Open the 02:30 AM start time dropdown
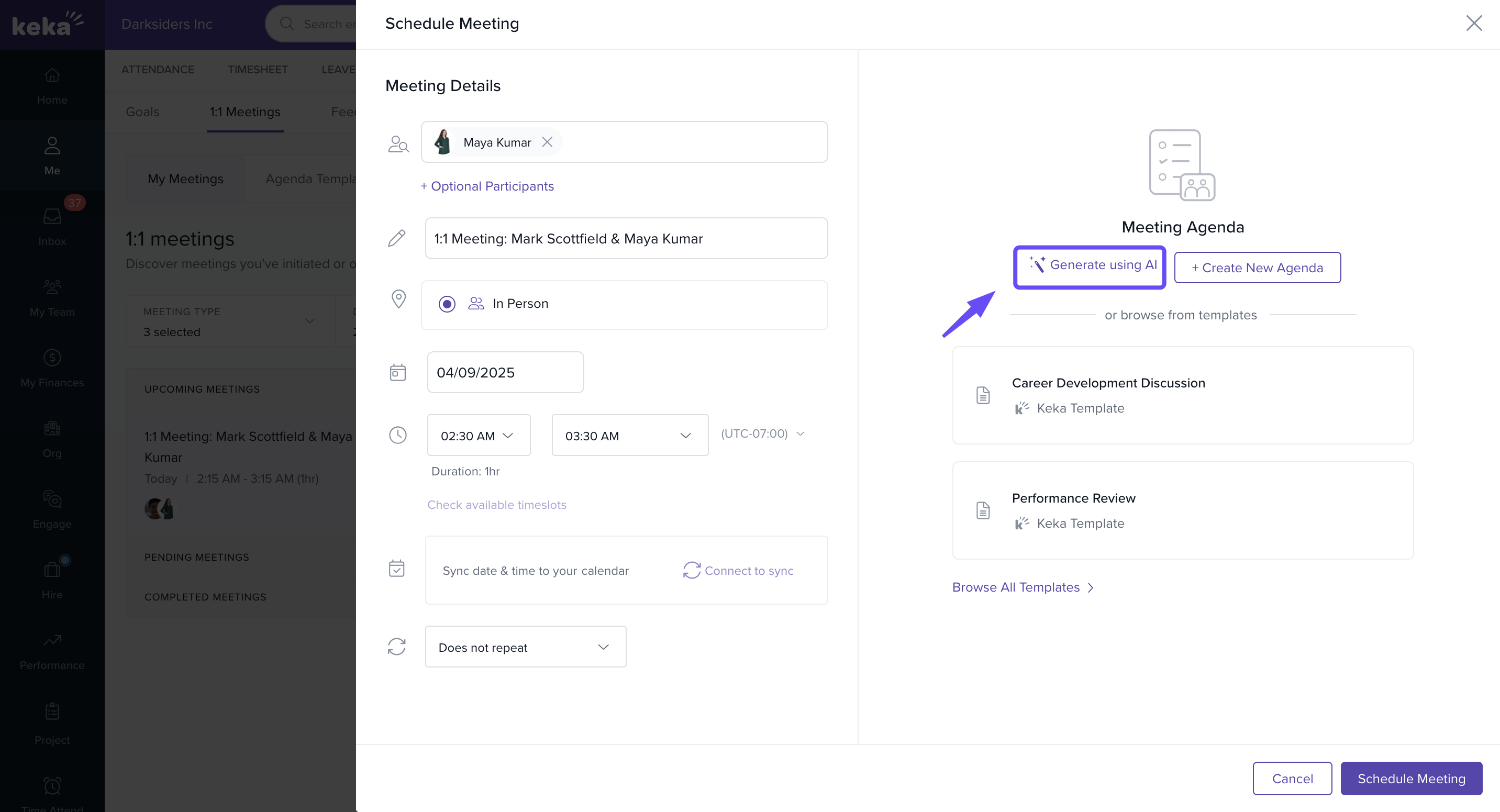 click(x=478, y=436)
